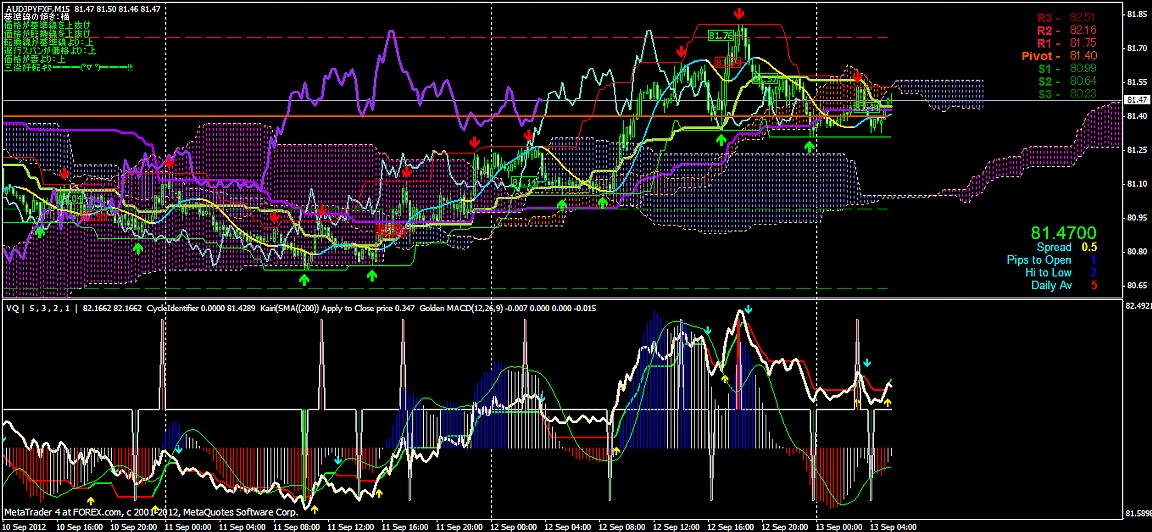Click the green 81.76 price tag on the chart
The image size is (1152, 532).
721,35
